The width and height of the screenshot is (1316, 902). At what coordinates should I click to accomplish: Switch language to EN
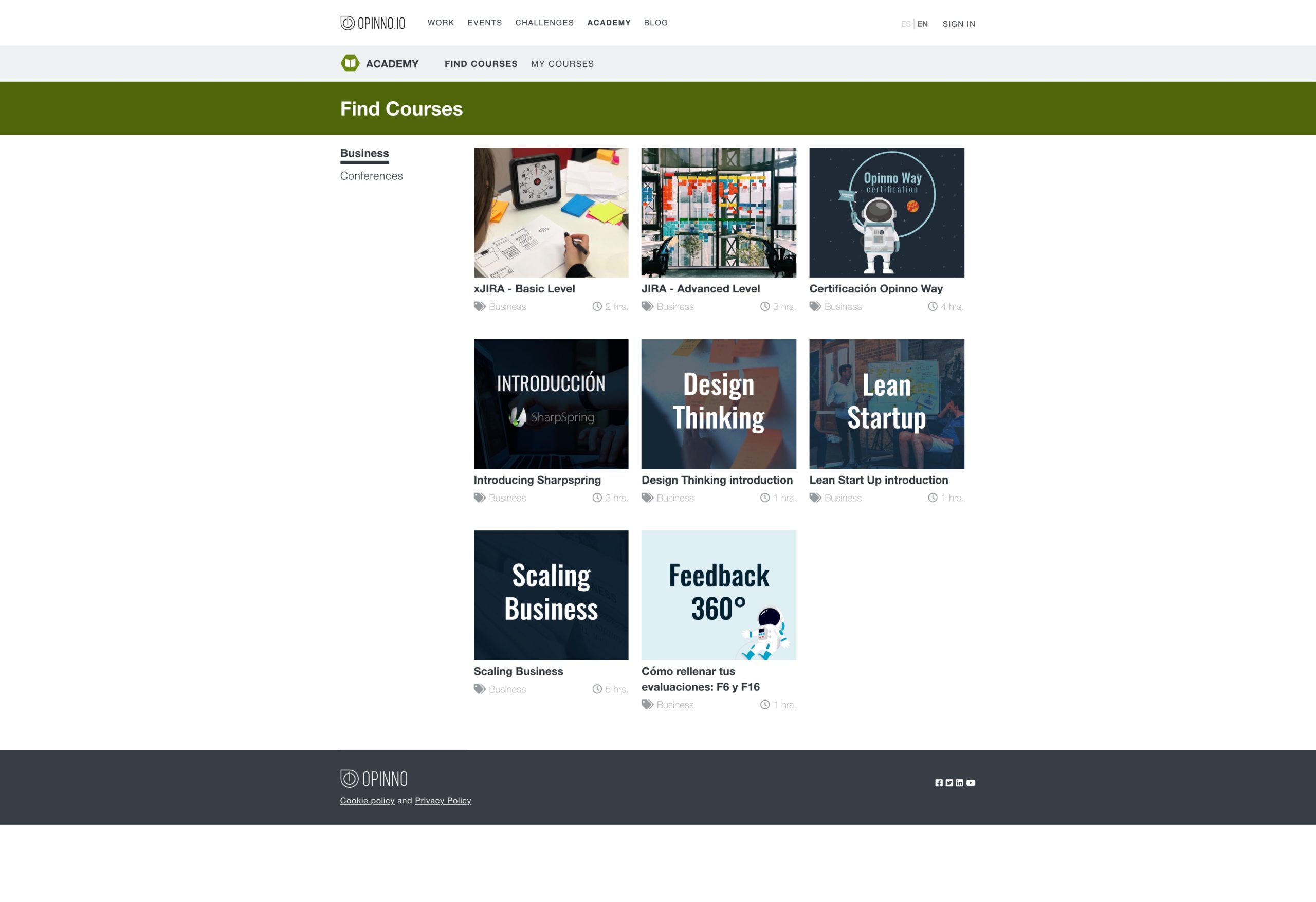coord(922,24)
